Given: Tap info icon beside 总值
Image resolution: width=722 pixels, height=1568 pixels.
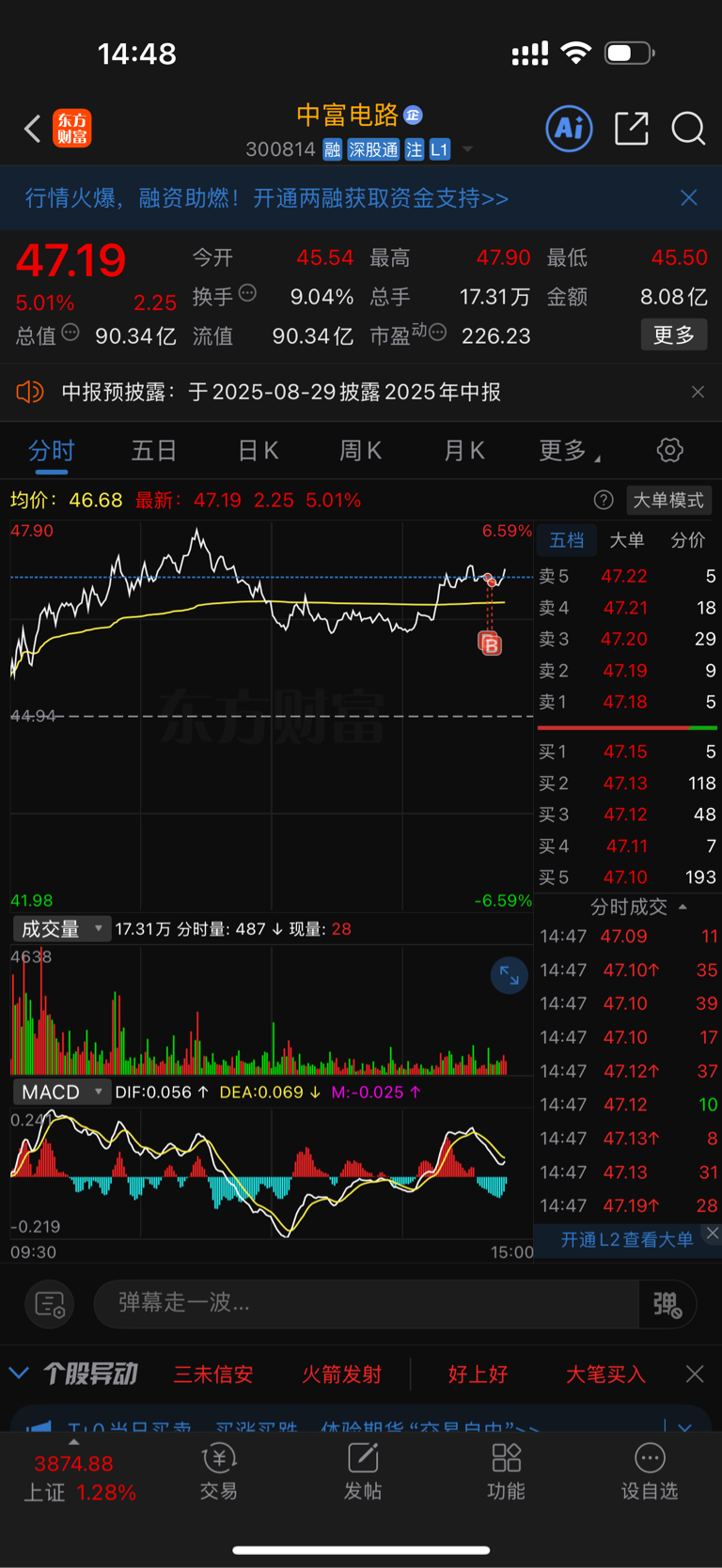Looking at the screenshot, I should coord(71,332).
